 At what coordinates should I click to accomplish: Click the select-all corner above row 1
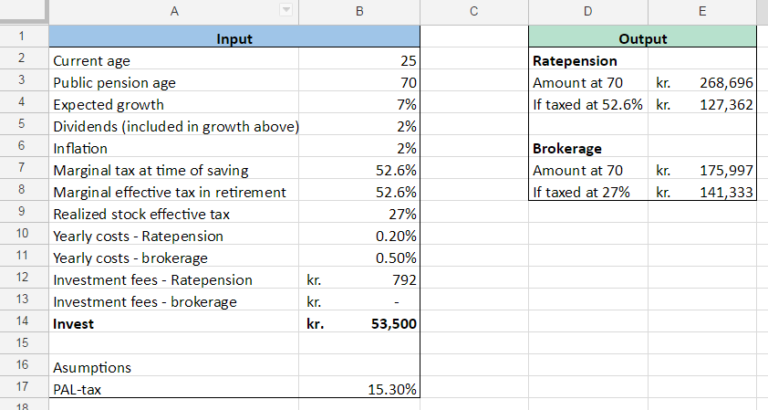(x=22, y=11)
